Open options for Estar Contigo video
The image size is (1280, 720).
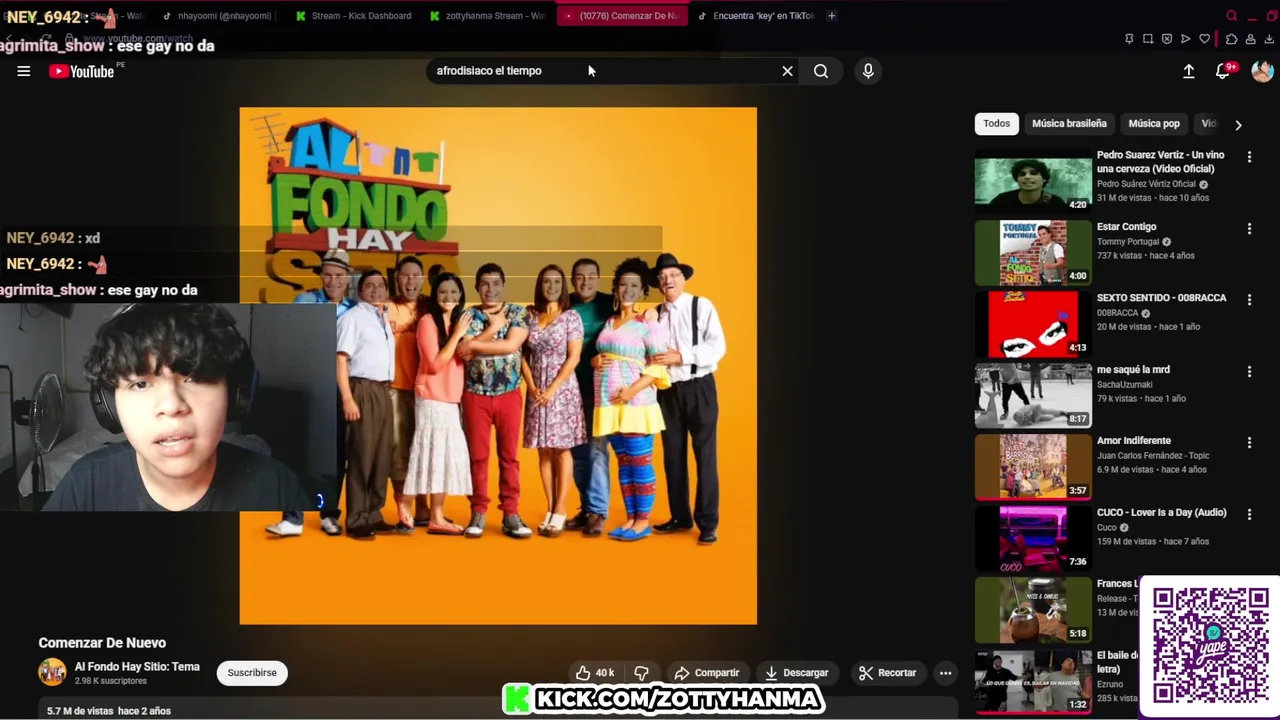click(x=1249, y=229)
